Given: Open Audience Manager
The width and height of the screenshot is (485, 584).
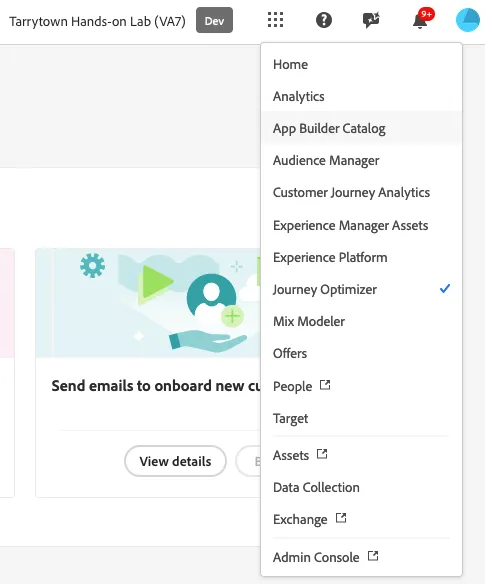Looking at the screenshot, I should [361, 161].
